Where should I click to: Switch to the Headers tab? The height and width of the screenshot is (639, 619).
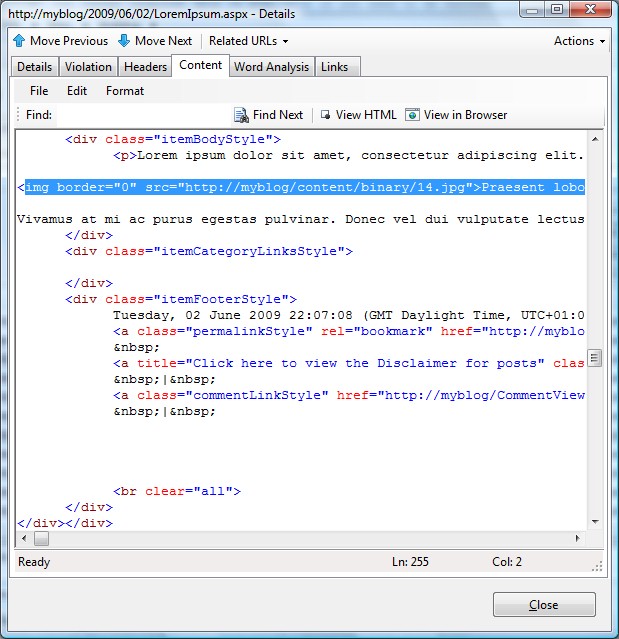(145, 67)
